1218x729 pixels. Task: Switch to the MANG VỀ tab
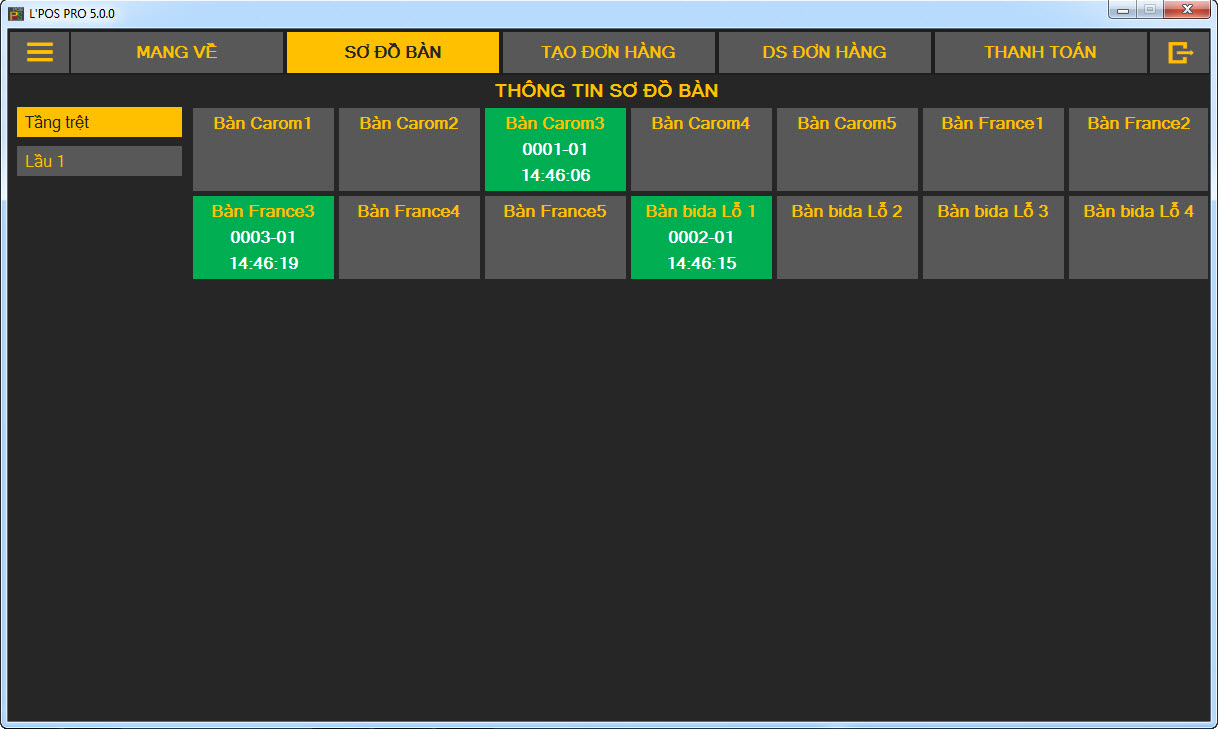(177, 53)
